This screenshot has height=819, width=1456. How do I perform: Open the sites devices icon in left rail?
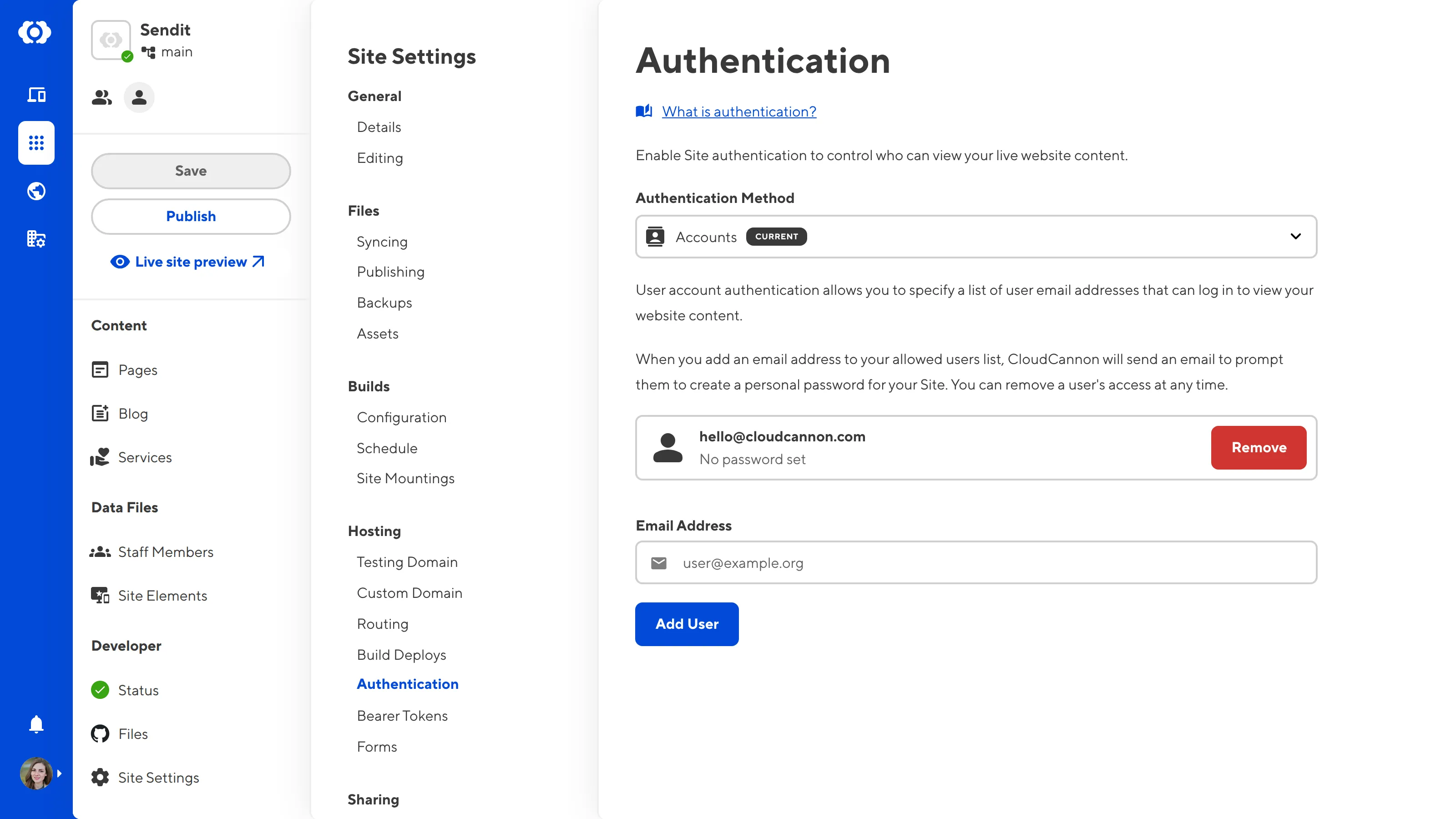point(36,94)
